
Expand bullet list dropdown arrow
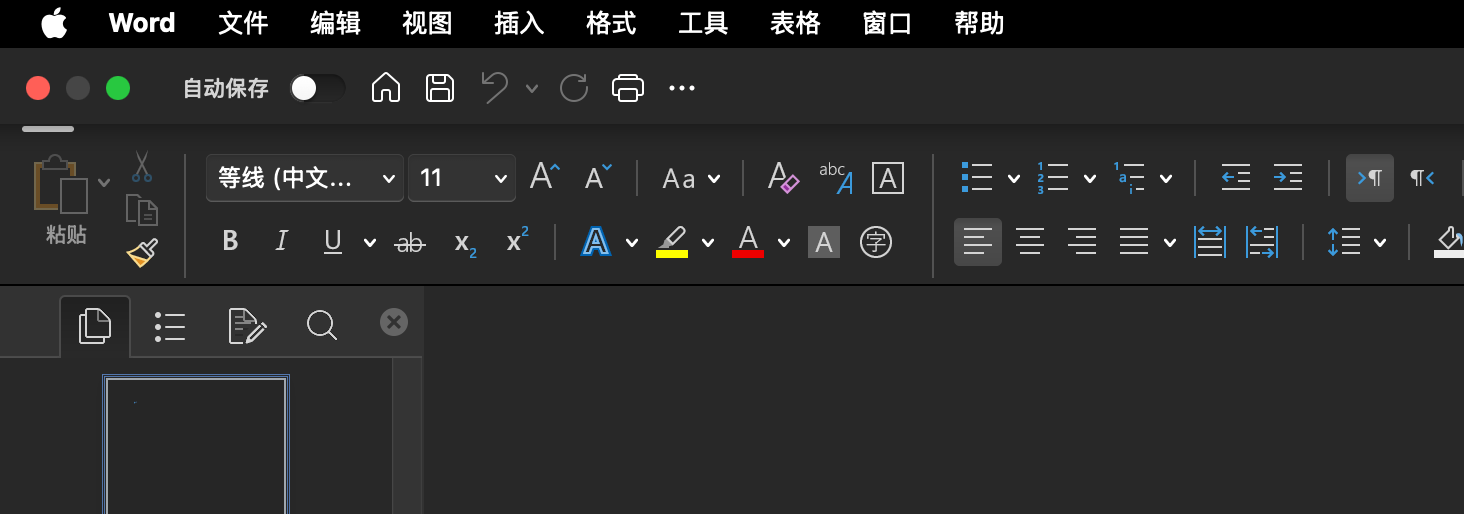pyautogui.click(x=1014, y=179)
